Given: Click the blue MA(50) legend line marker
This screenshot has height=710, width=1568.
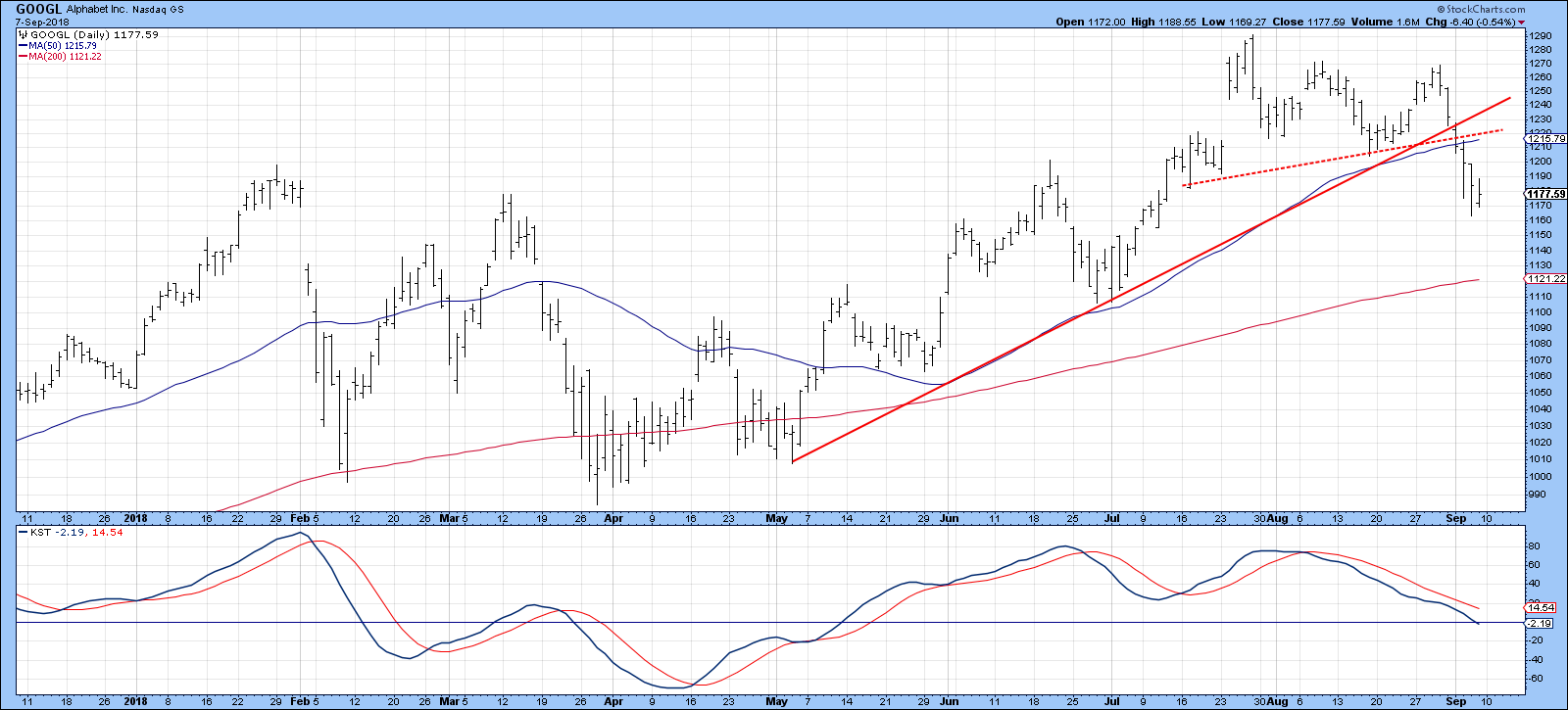Looking at the screenshot, I should click(23, 46).
